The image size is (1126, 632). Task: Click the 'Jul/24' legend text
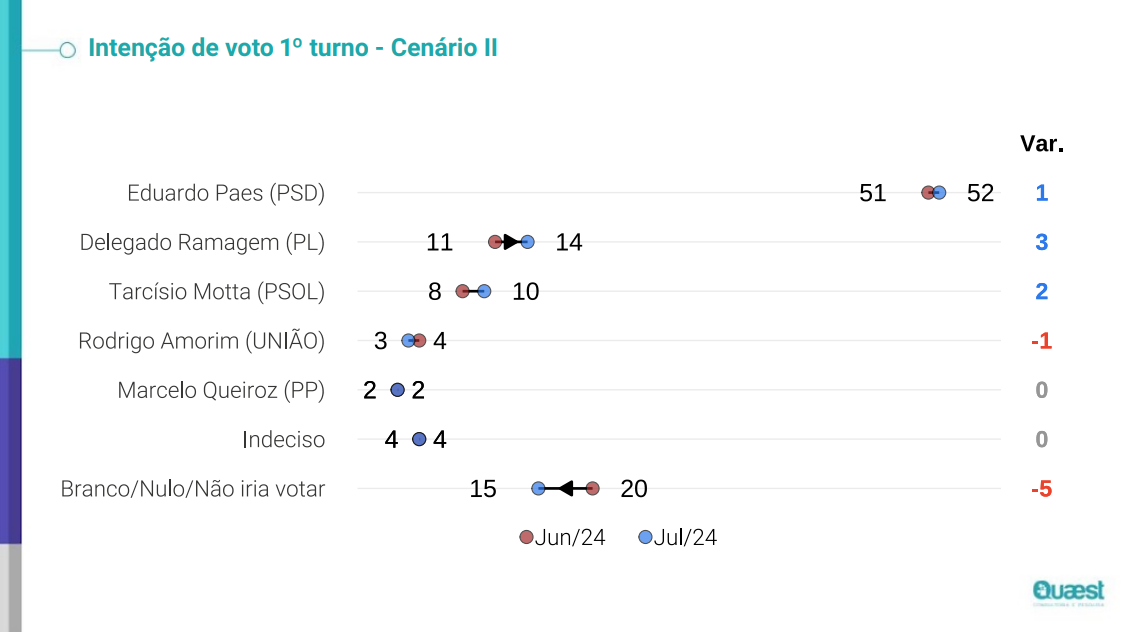click(685, 538)
